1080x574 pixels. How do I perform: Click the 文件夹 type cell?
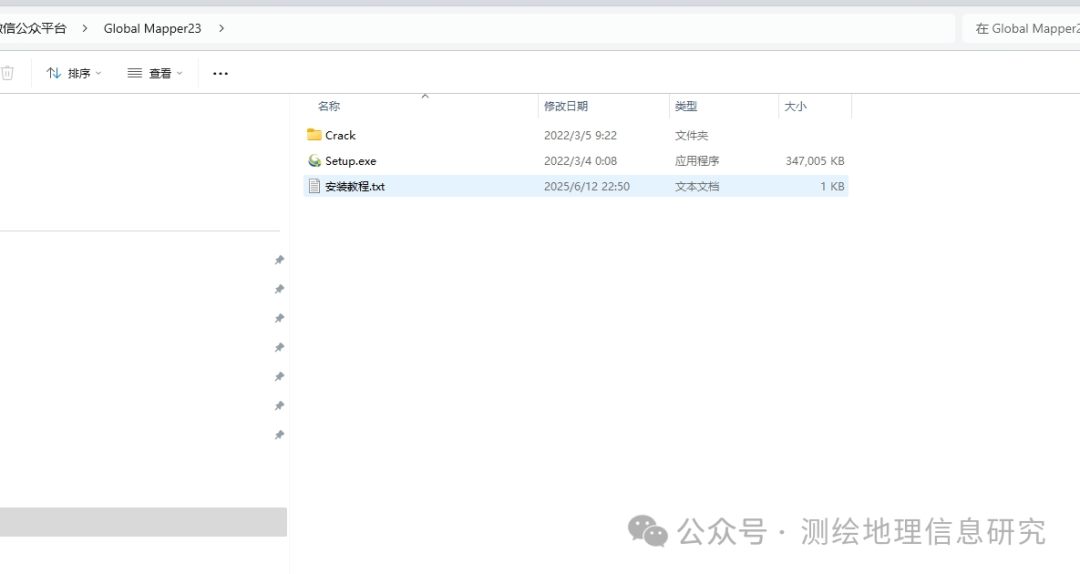pos(692,135)
